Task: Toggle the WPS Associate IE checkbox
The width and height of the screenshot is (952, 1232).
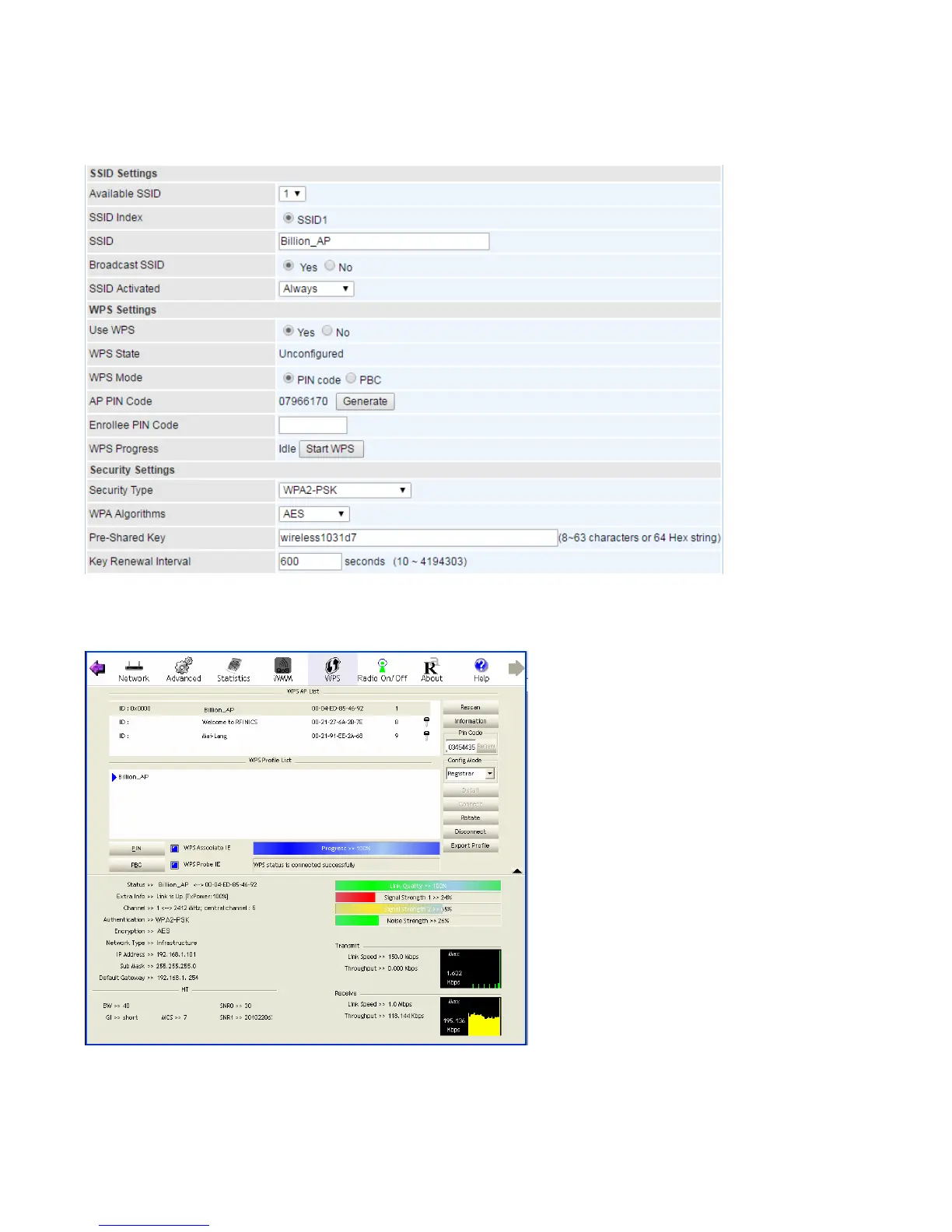Action: pyautogui.click(x=175, y=849)
